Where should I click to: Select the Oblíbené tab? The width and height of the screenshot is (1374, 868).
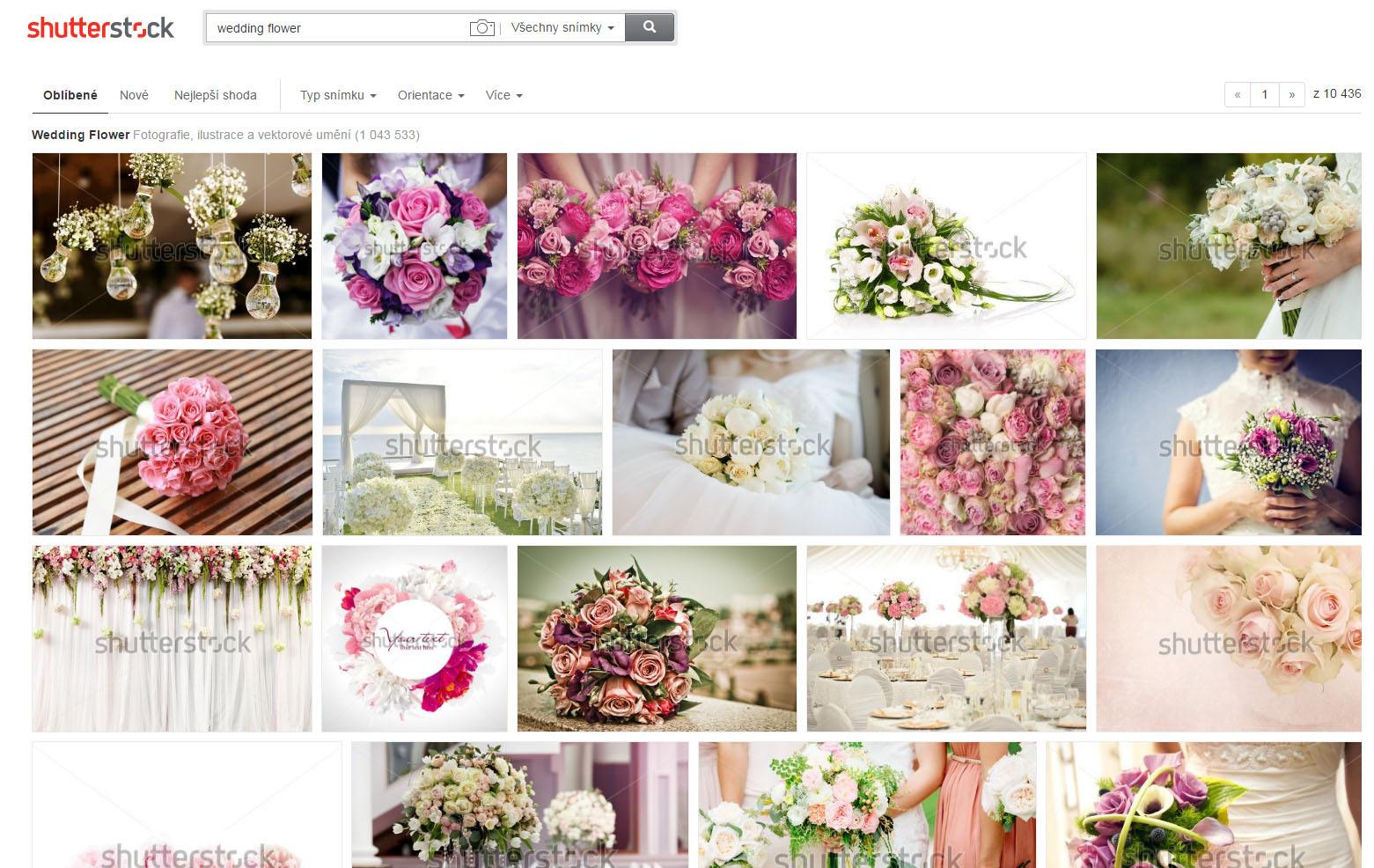tap(70, 95)
